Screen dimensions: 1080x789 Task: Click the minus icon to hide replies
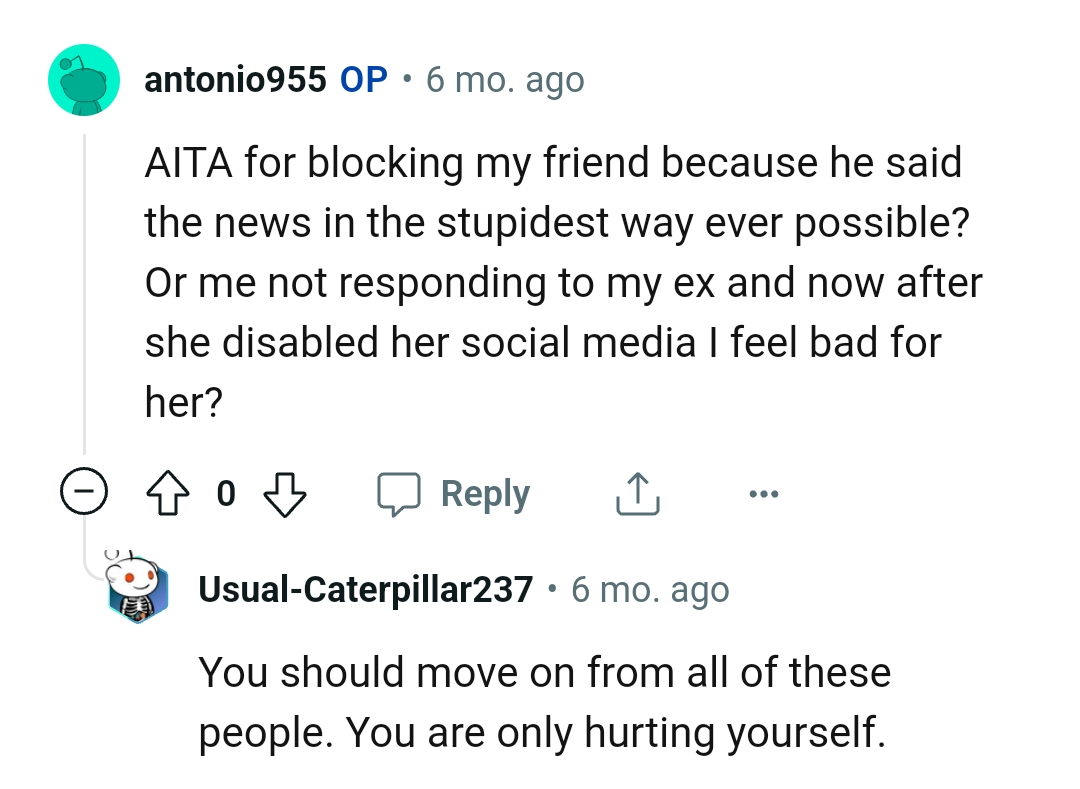(x=84, y=492)
